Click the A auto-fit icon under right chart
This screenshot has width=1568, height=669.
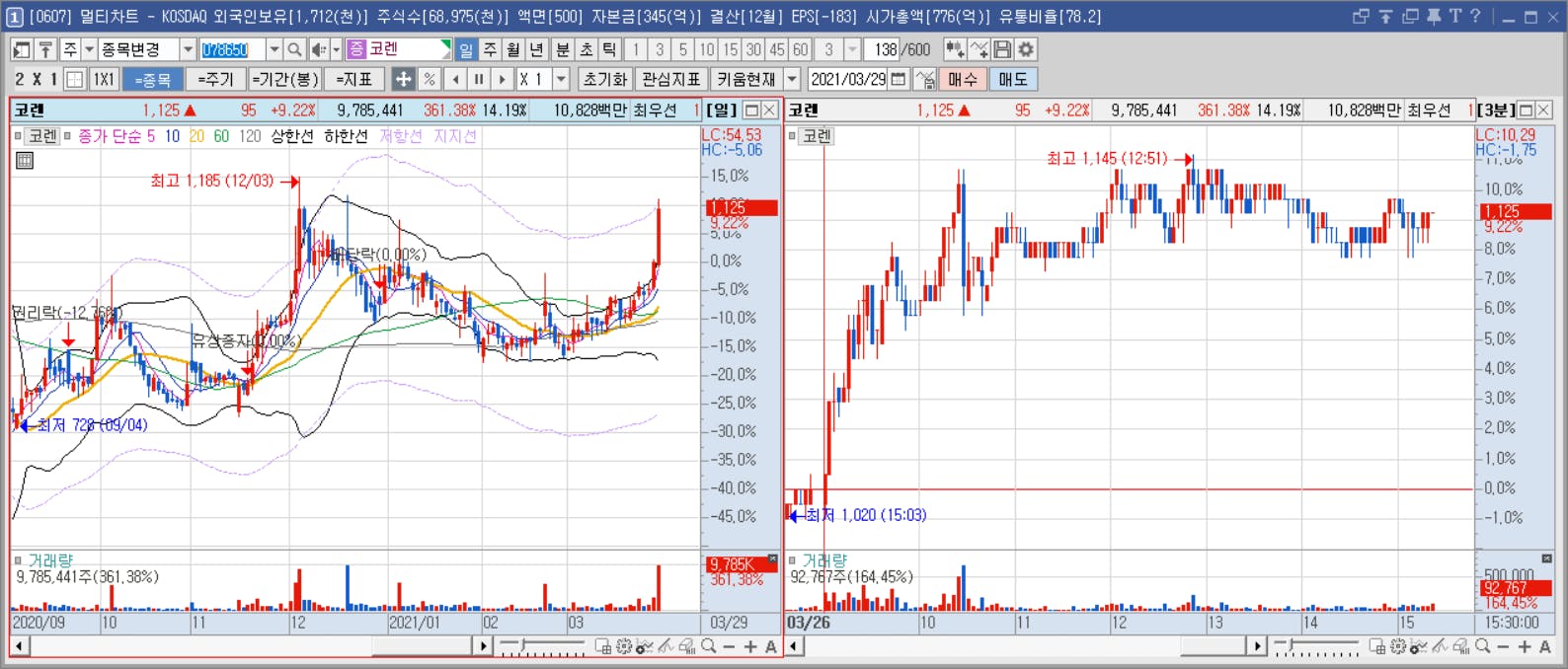click(x=1545, y=647)
